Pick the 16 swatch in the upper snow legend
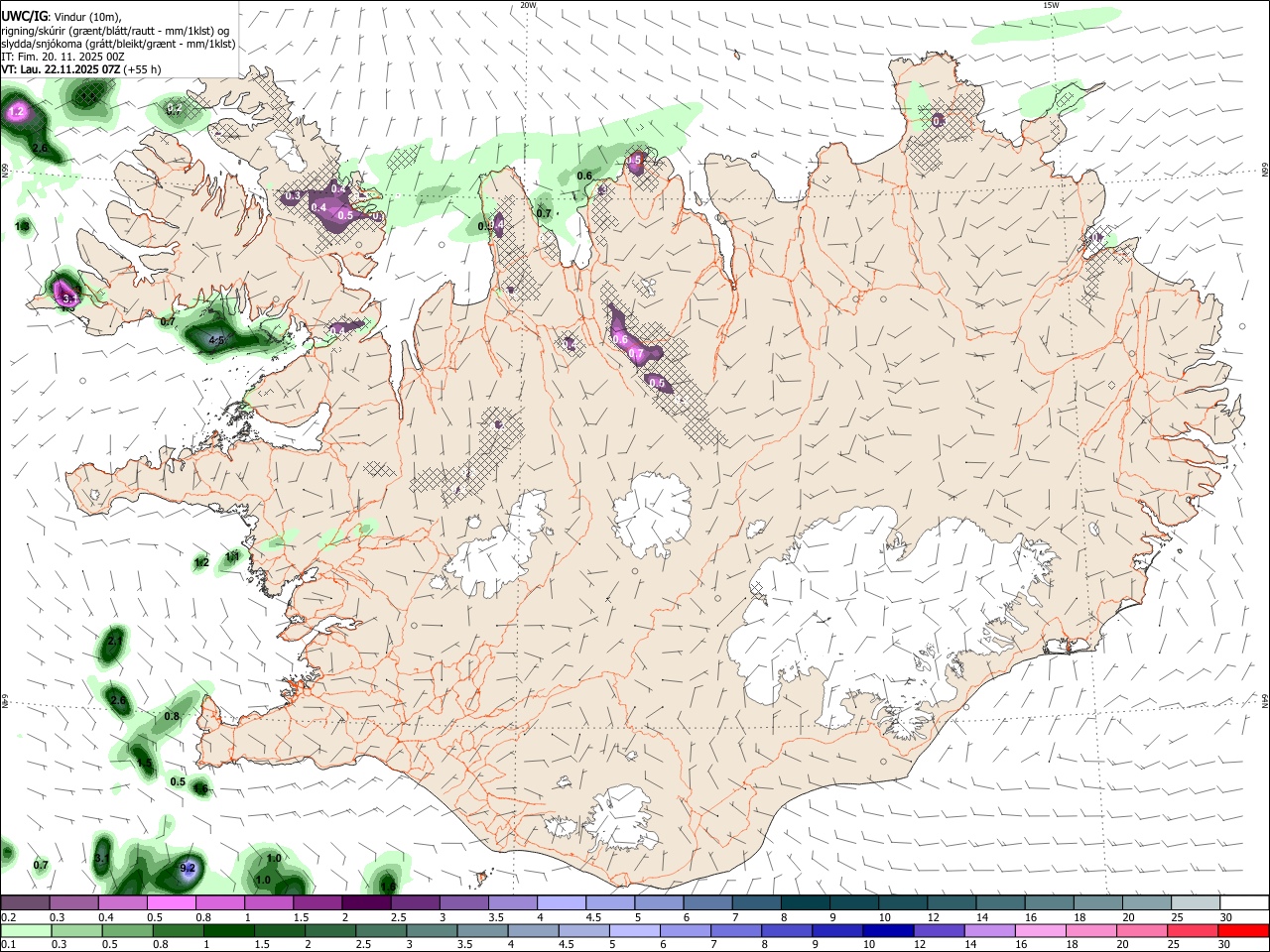The image size is (1270, 952). (x=1049, y=902)
